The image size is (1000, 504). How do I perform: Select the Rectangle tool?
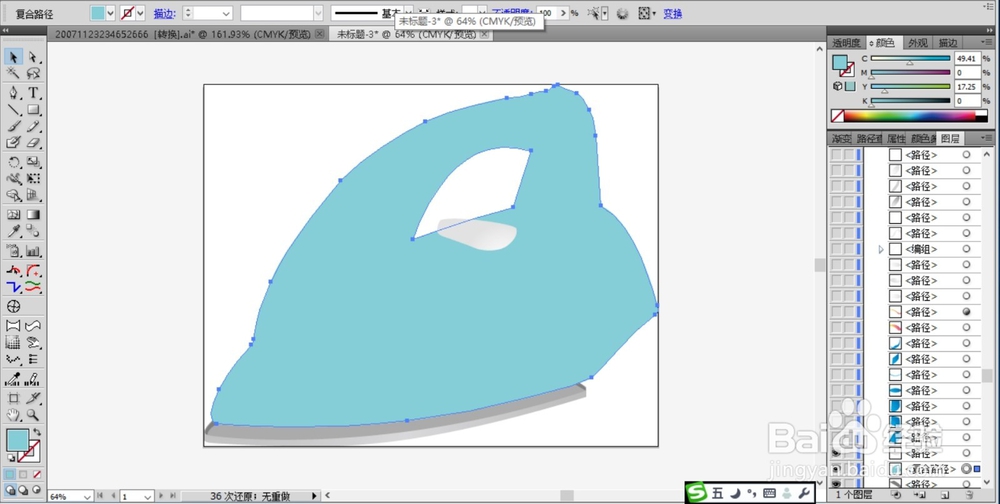click(33, 110)
